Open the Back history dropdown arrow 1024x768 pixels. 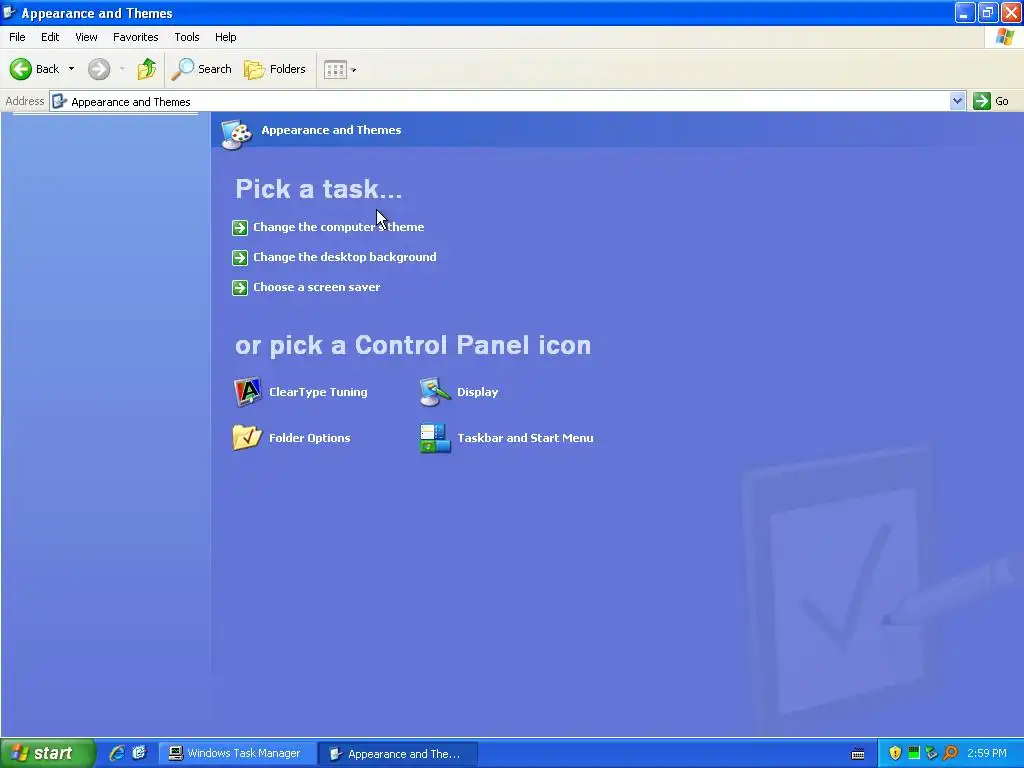[71, 69]
